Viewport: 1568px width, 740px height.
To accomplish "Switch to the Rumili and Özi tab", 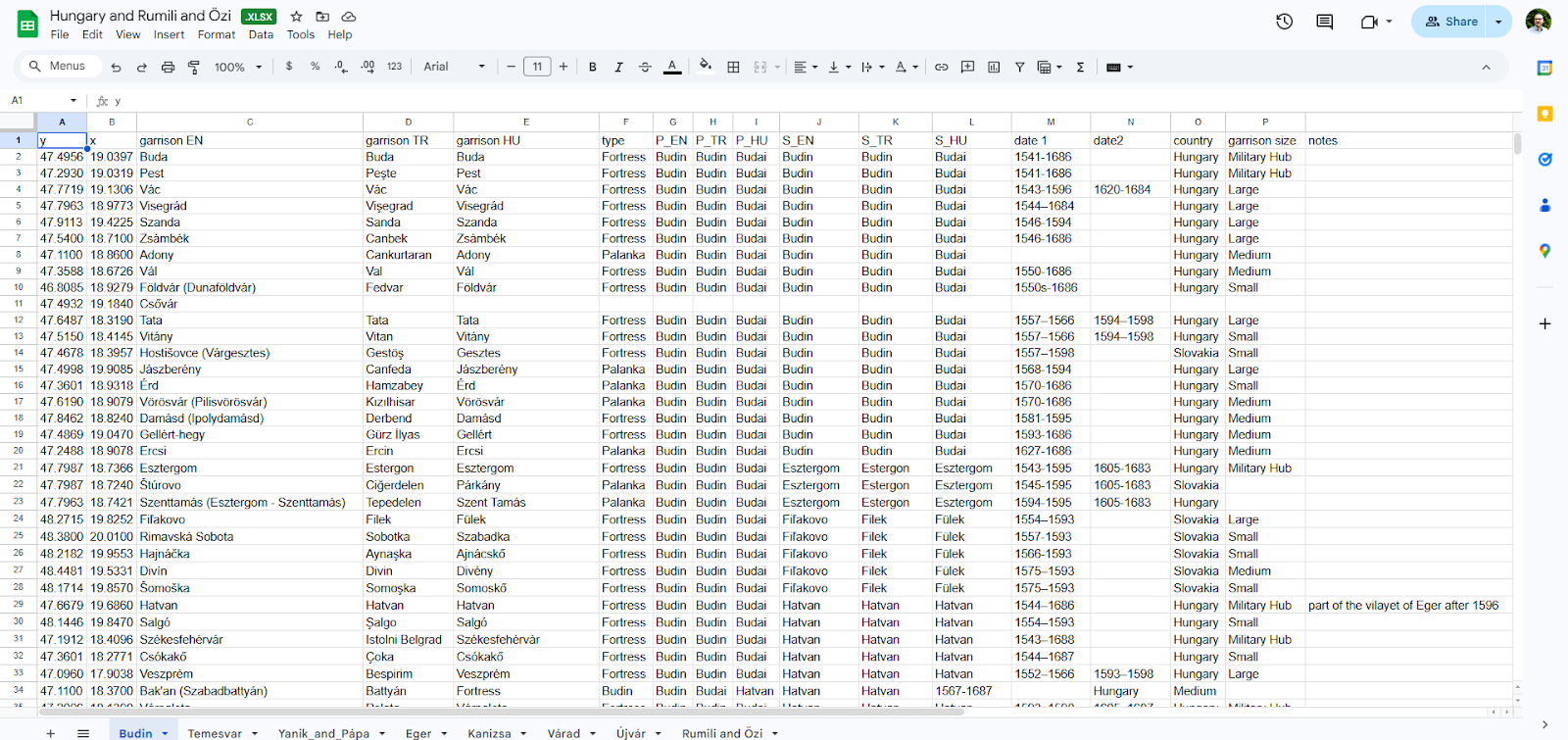I will point(722,733).
